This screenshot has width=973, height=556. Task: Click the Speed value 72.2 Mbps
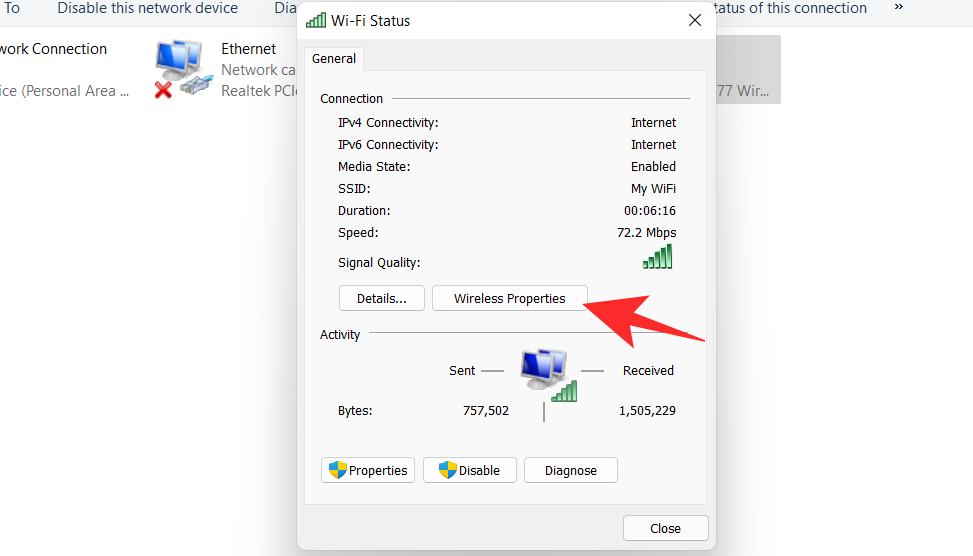pos(646,233)
